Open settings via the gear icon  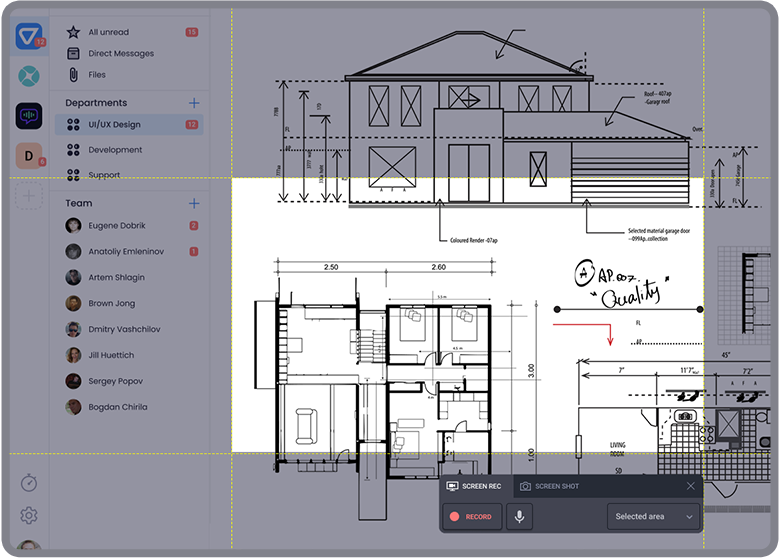29,516
